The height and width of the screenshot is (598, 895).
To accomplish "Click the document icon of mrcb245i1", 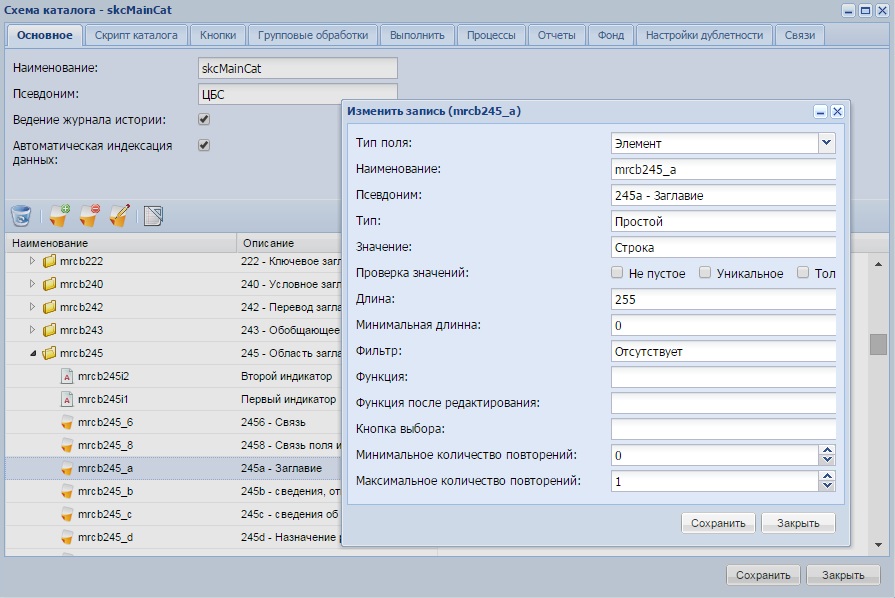I will [x=67, y=399].
